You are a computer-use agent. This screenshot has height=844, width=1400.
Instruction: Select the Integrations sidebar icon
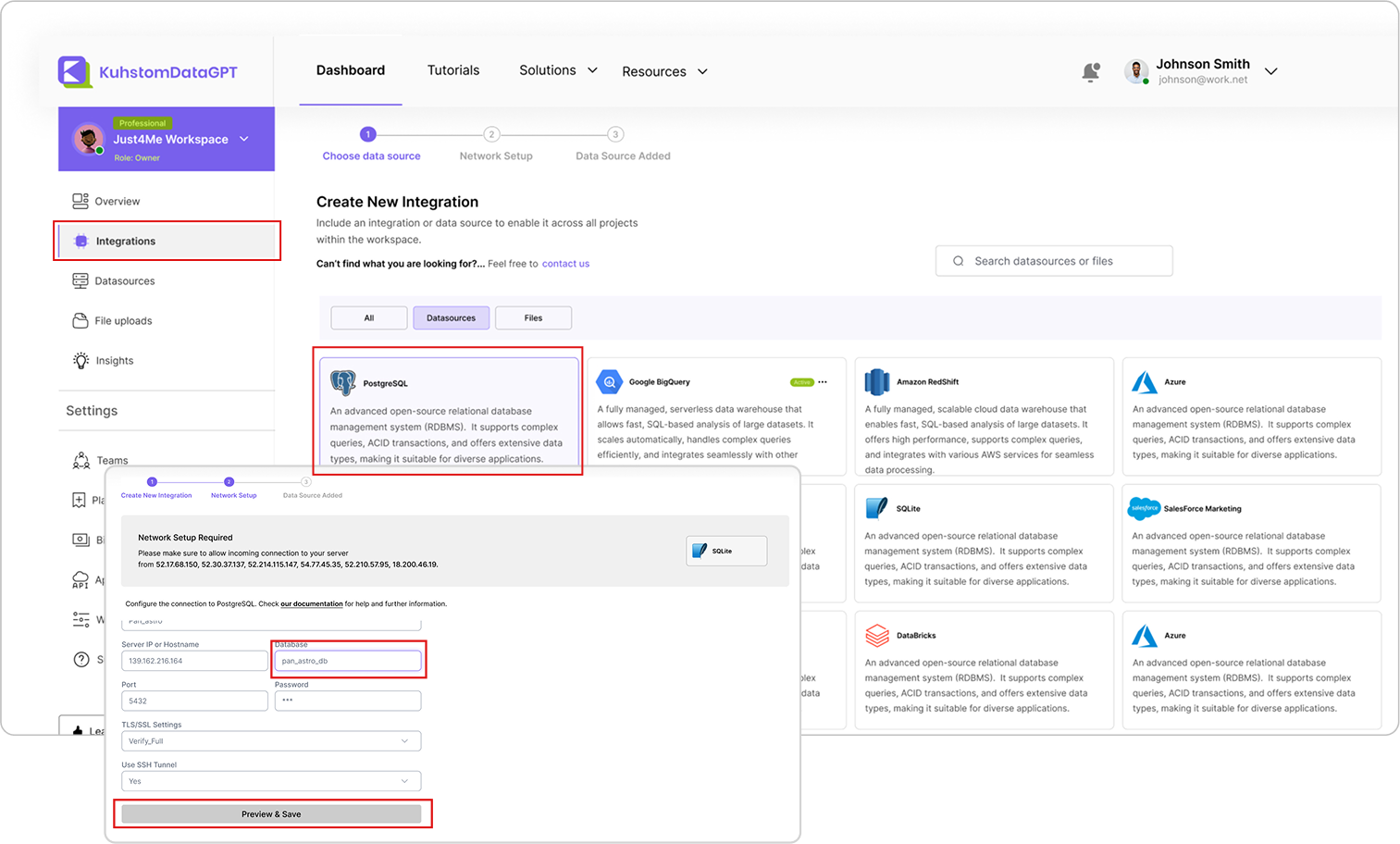point(81,241)
